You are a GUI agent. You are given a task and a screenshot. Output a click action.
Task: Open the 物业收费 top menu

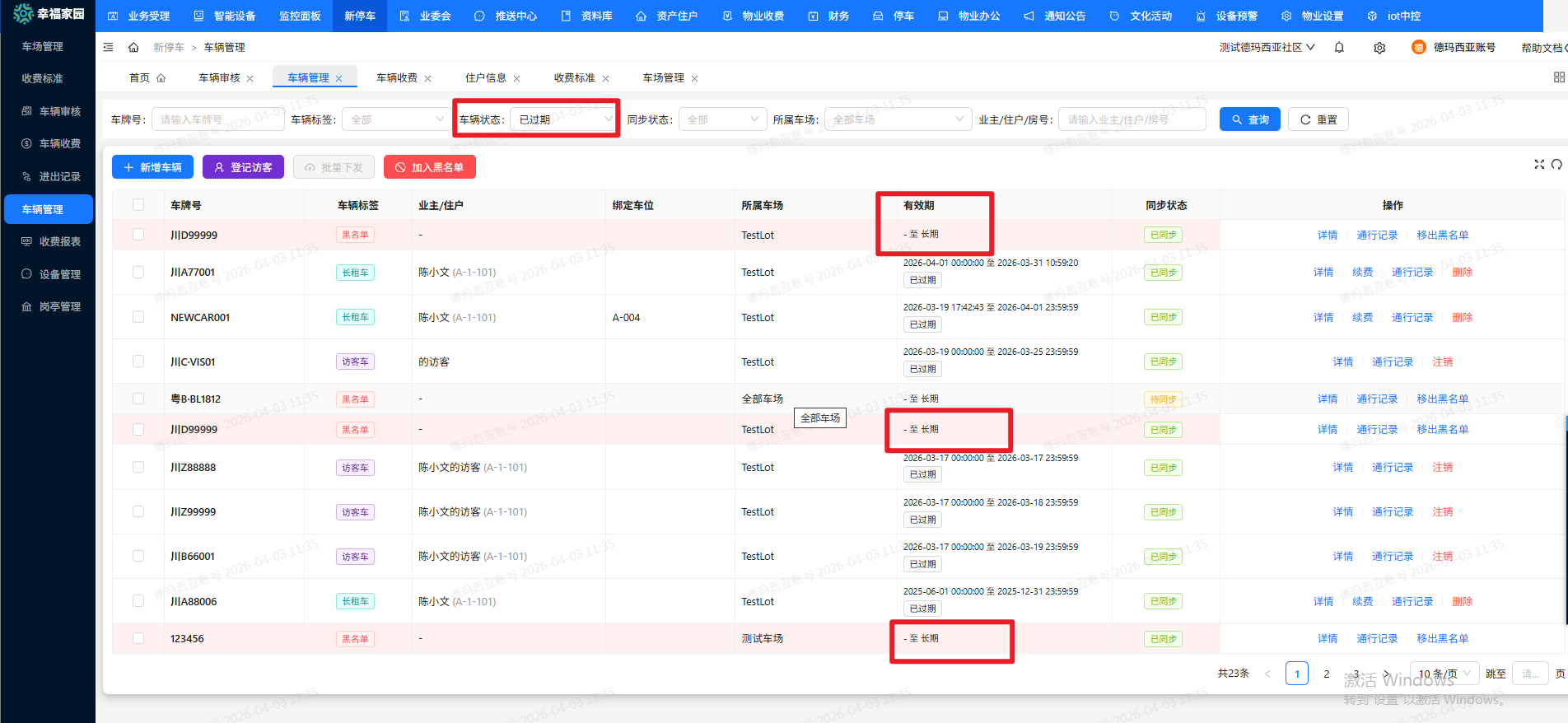click(754, 16)
